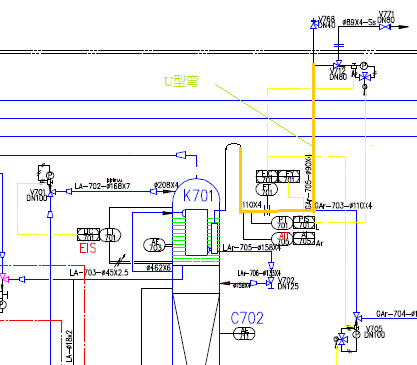Select the V712 DN80 valve symbol
This screenshot has width=417, height=365.
point(338,64)
